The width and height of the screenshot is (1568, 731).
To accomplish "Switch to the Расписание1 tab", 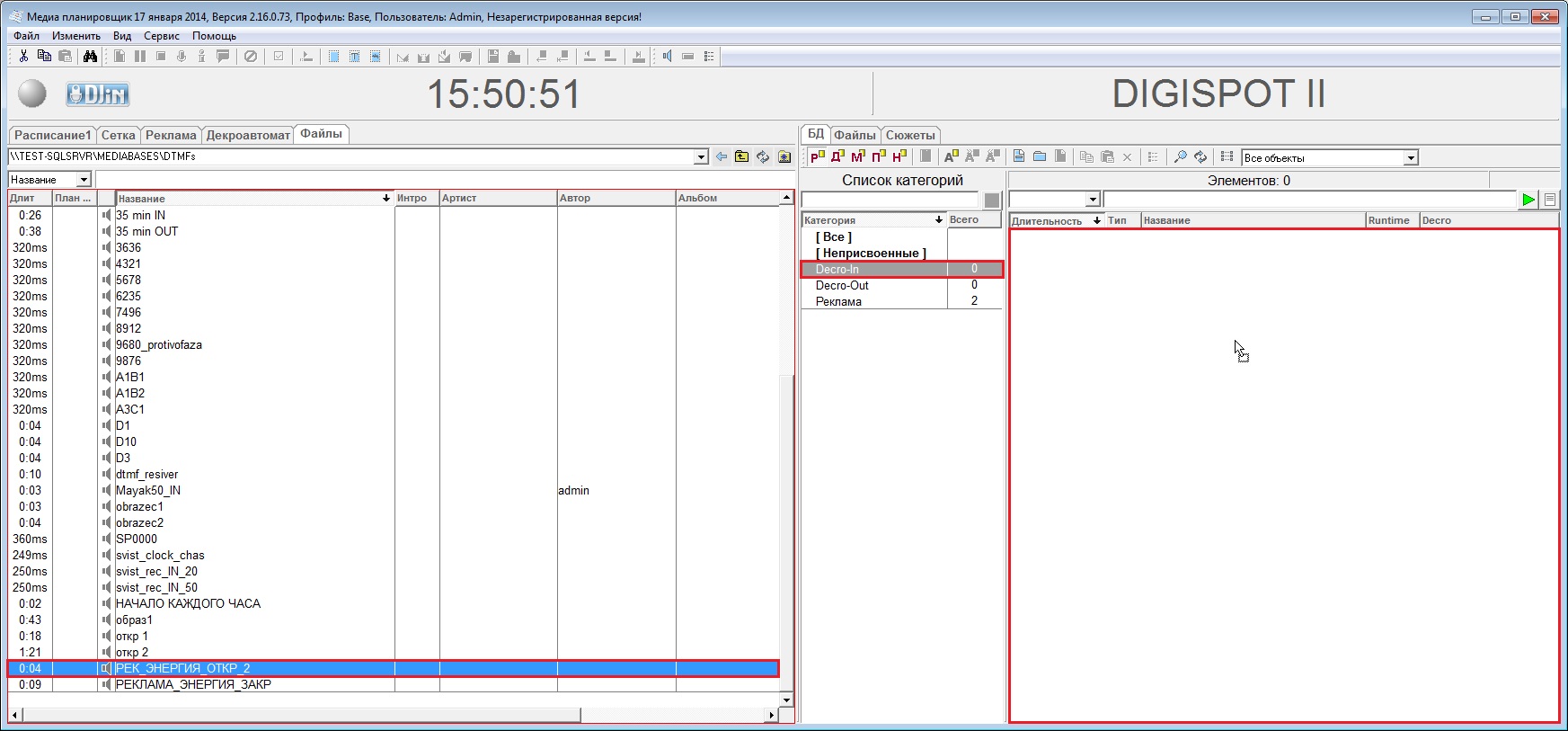I will click(52, 135).
